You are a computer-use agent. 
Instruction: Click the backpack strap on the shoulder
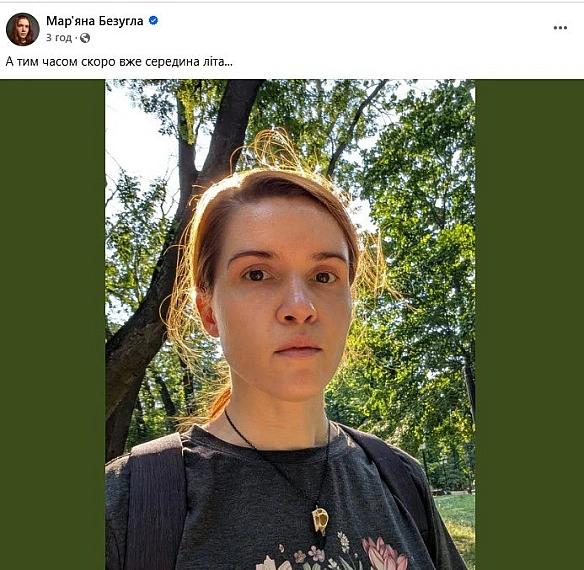(156, 501)
